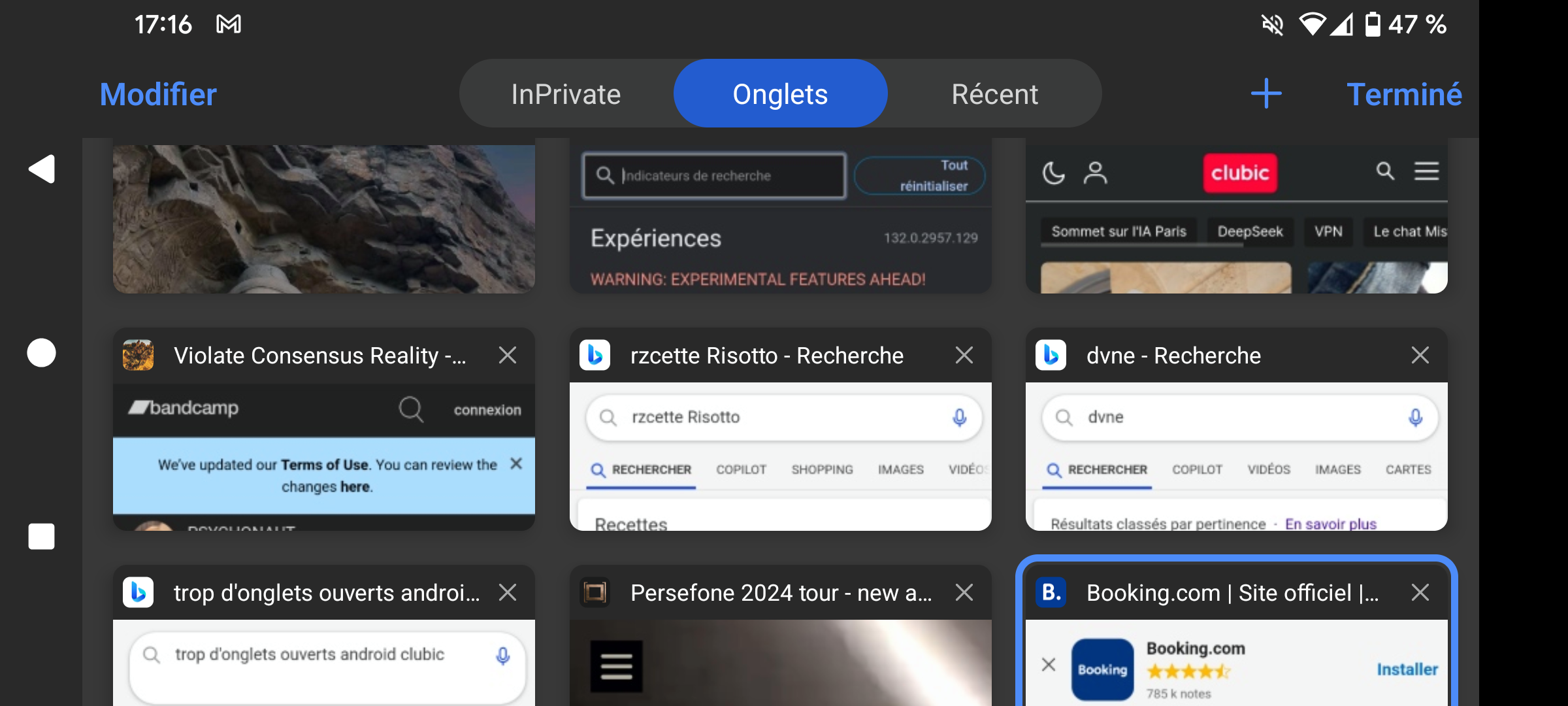Image resolution: width=1568 pixels, height=706 pixels.
Task: Switch to the Récent tab view
Action: pyautogui.click(x=994, y=94)
